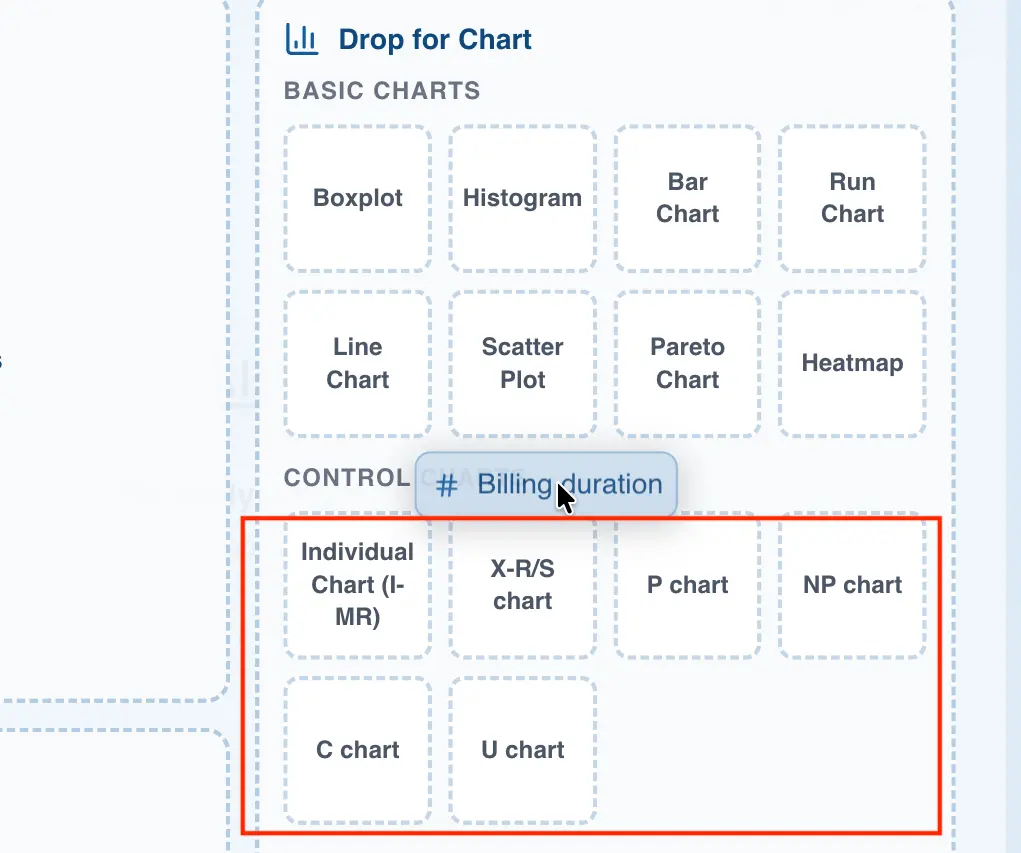Pick the Run Chart tile
The image size is (1021, 853).
tap(852, 197)
